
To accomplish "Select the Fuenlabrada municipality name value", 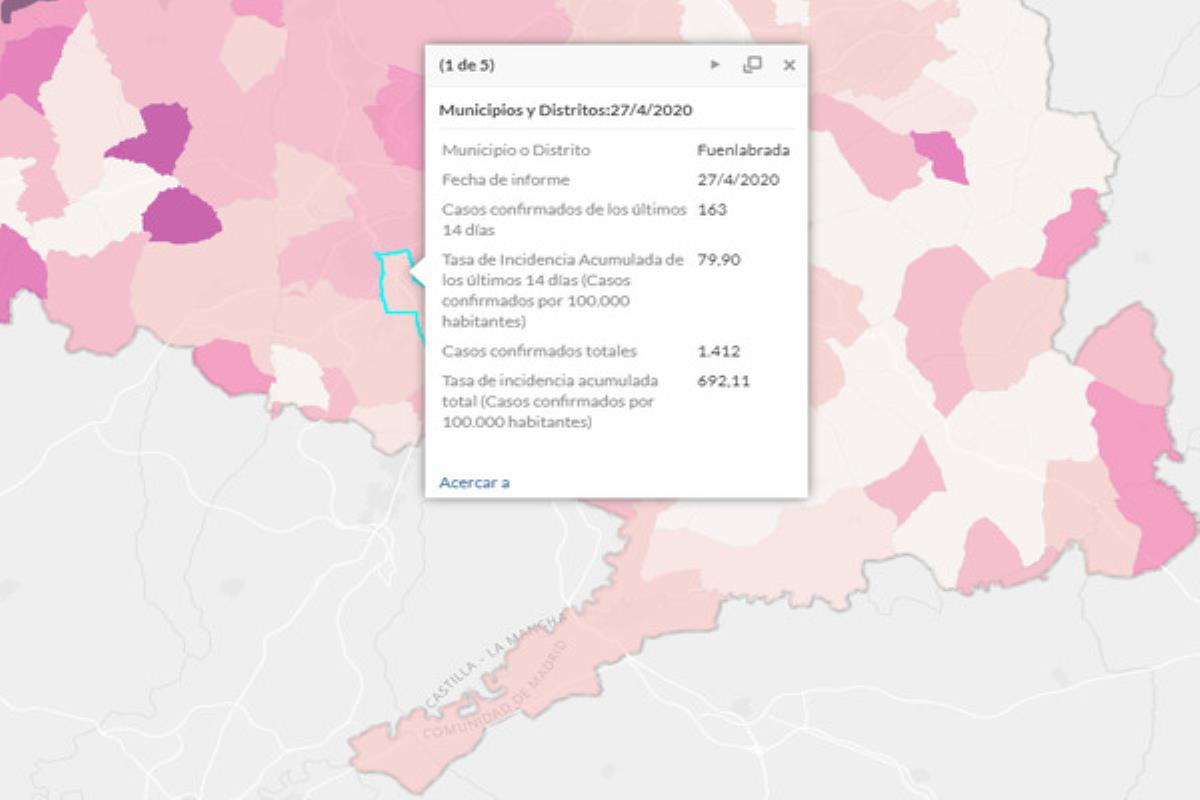I will [744, 150].
